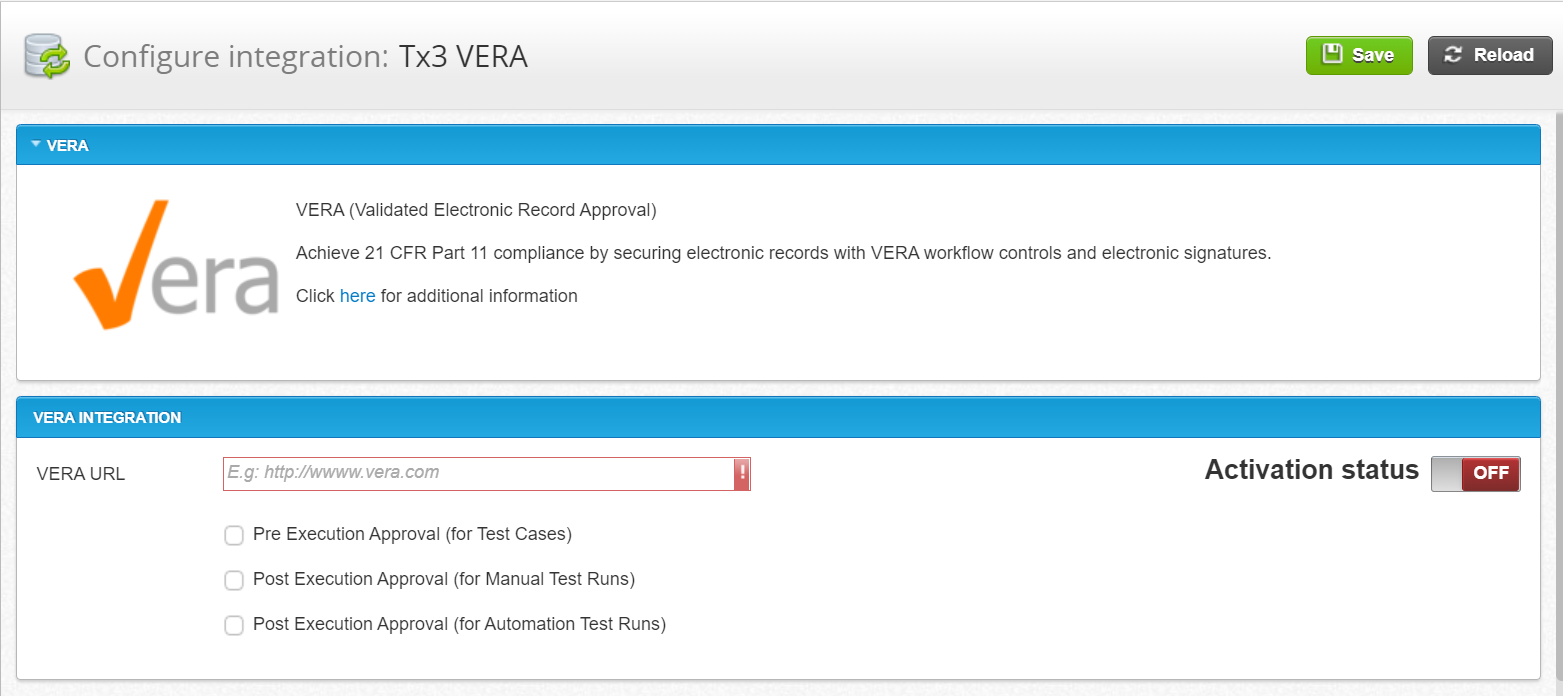Screen dimensions: 1563x696
Task: Click the VERA panel header title
Action: pos(68,146)
